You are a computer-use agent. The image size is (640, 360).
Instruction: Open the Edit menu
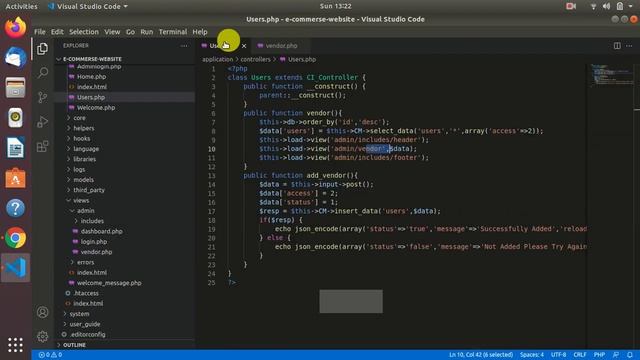(57, 32)
